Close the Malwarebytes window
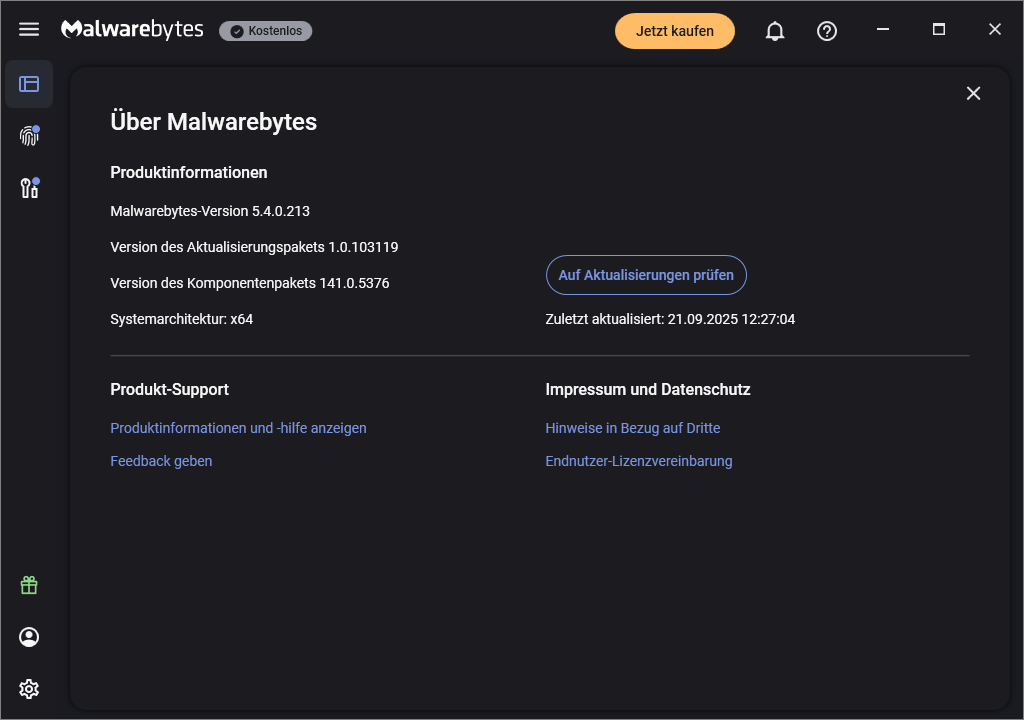This screenshot has width=1024, height=720. pos(995,29)
